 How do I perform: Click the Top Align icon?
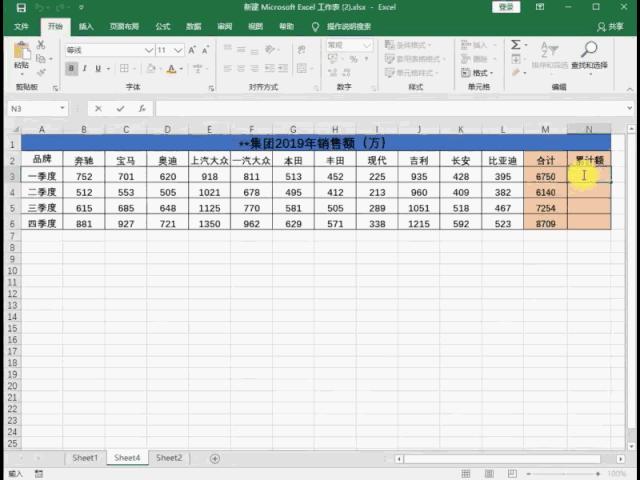pyautogui.click(x=228, y=50)
